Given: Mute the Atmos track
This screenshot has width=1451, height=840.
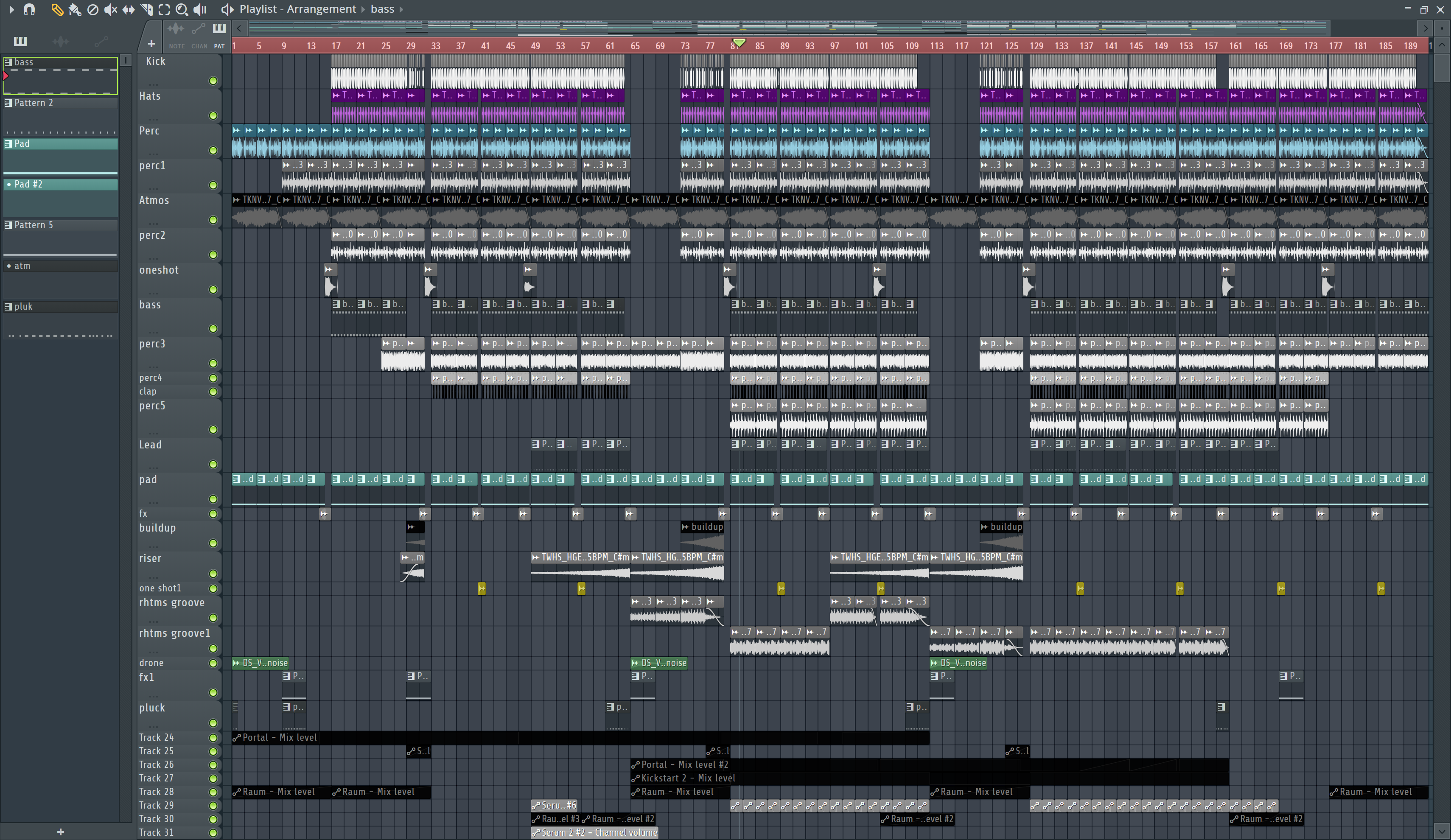Looking at the screenshot, I should coord(213,220).
